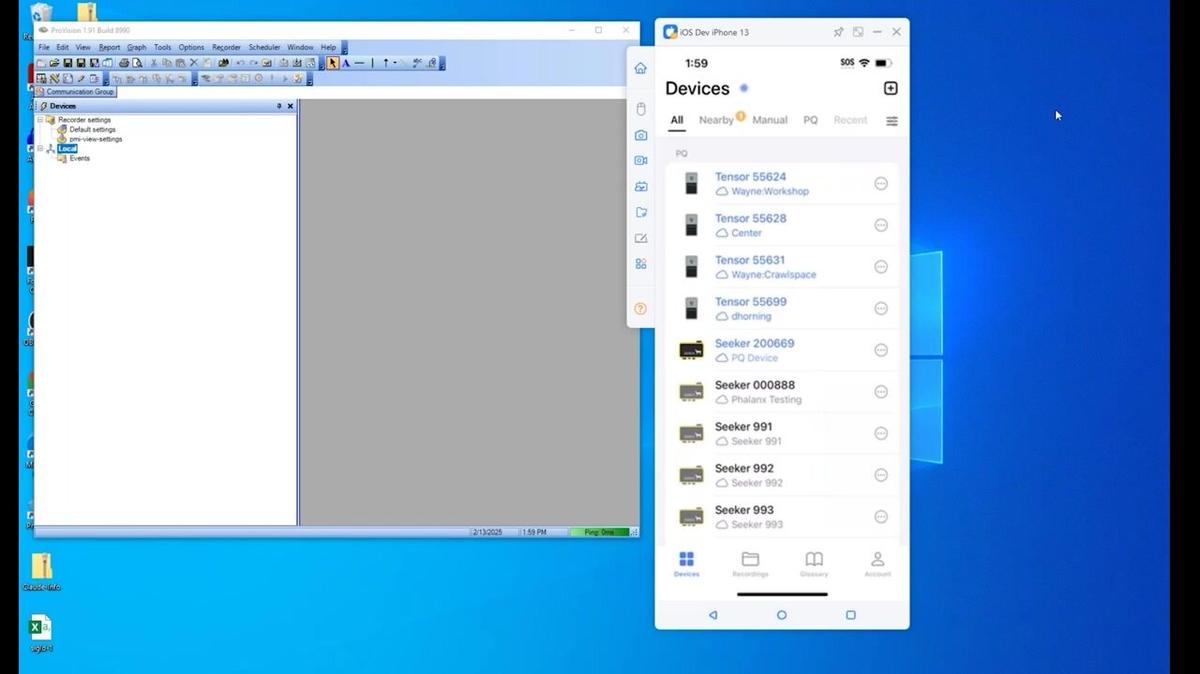Select pmi-view-settings in the tree
Screen dimensions: 1200x674
point(95,139)
